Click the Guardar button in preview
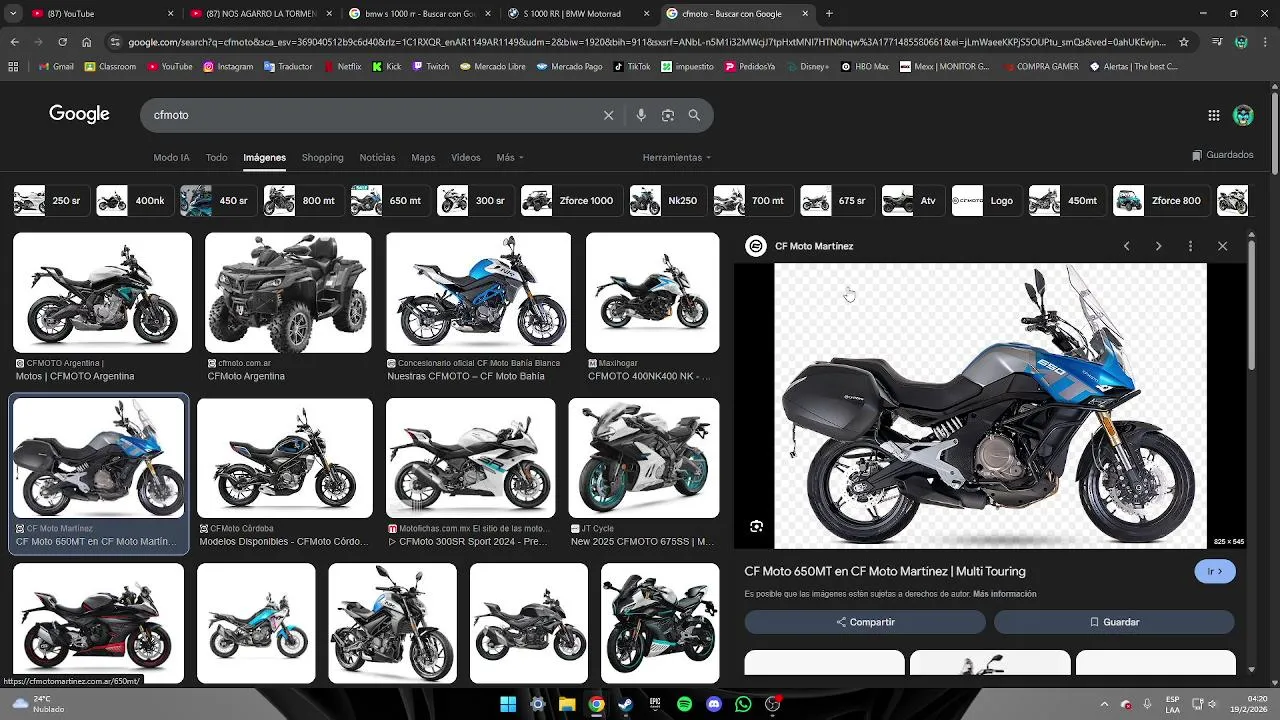The width and height of the screenshot is (1280, 720). (x=1114, y=622)
